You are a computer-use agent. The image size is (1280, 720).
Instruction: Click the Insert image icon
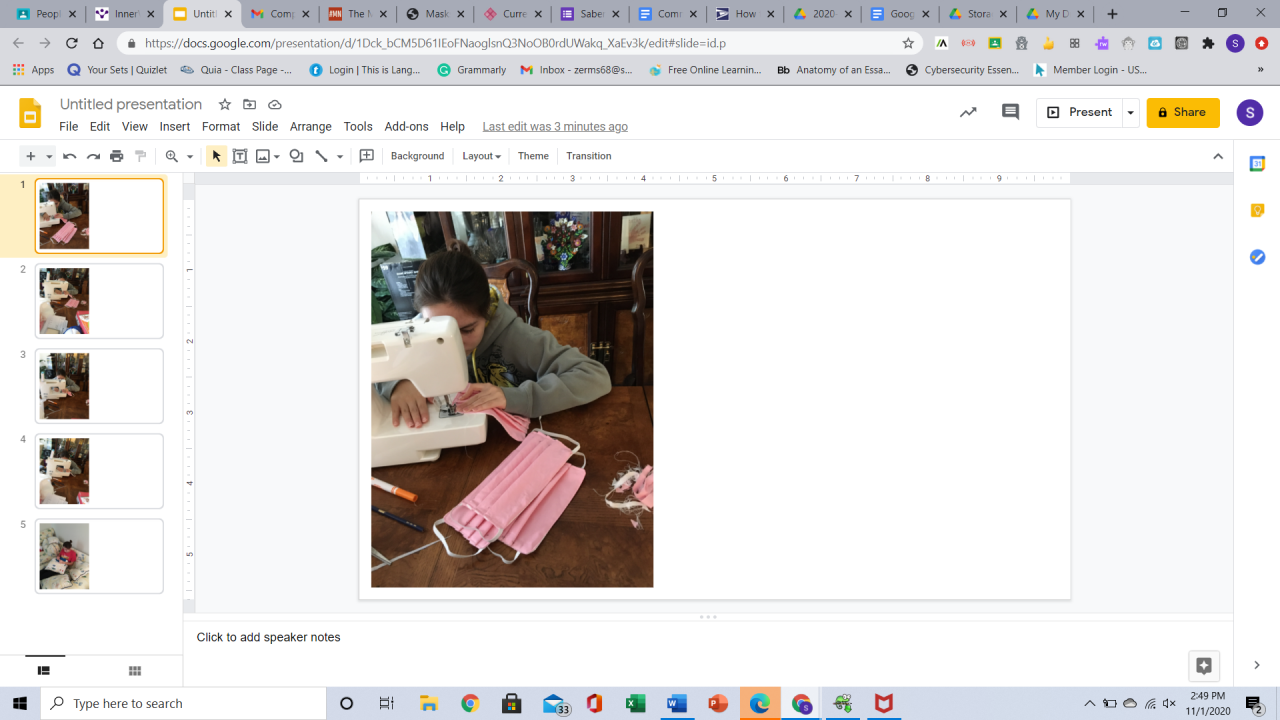click(x=263, y=156)
